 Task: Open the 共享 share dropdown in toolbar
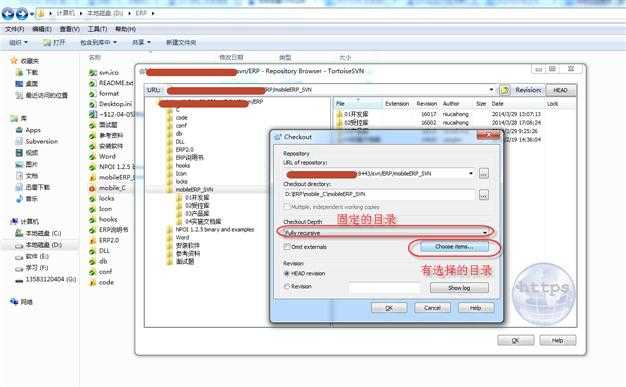pyautogui.click(x=141, y=42)
